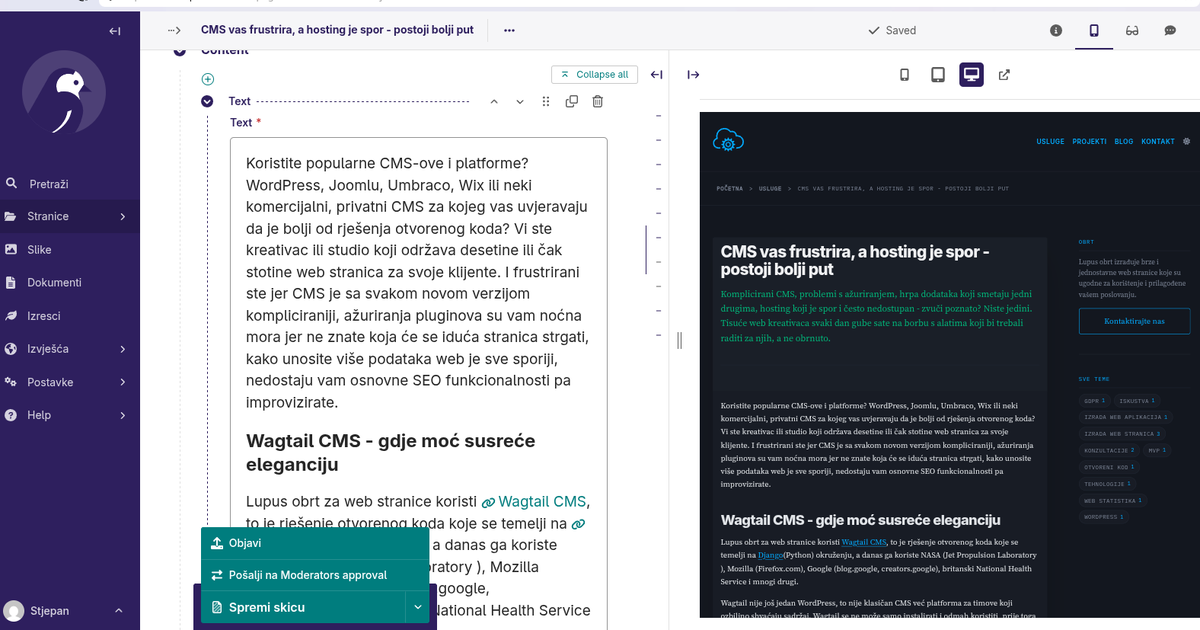The image size is (1200, 630).
Task: Click the cloud gear logo in preview
Action: [x=729, y=141]
